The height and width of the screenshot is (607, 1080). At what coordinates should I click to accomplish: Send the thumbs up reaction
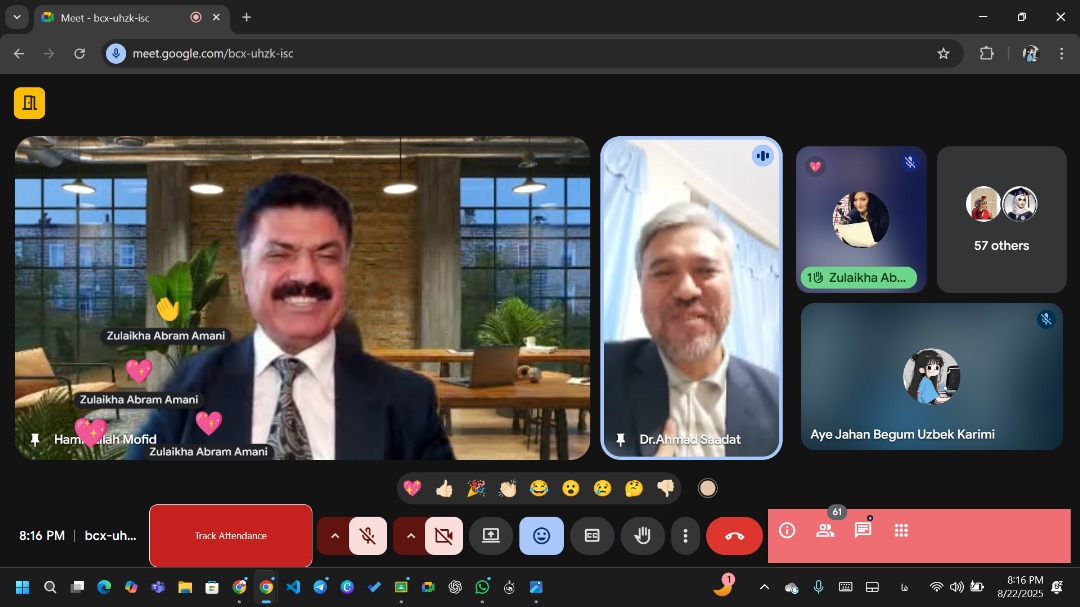(444, 488)
